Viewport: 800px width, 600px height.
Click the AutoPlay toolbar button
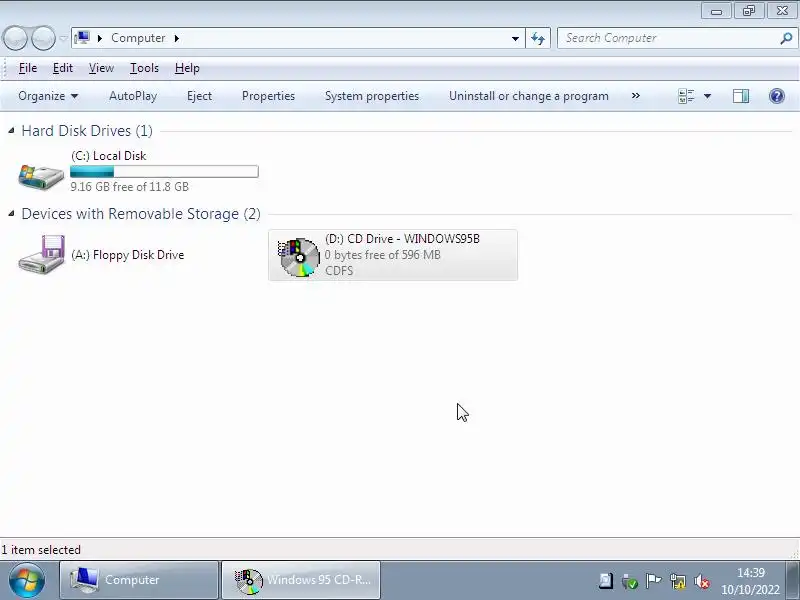pos(133,96)
